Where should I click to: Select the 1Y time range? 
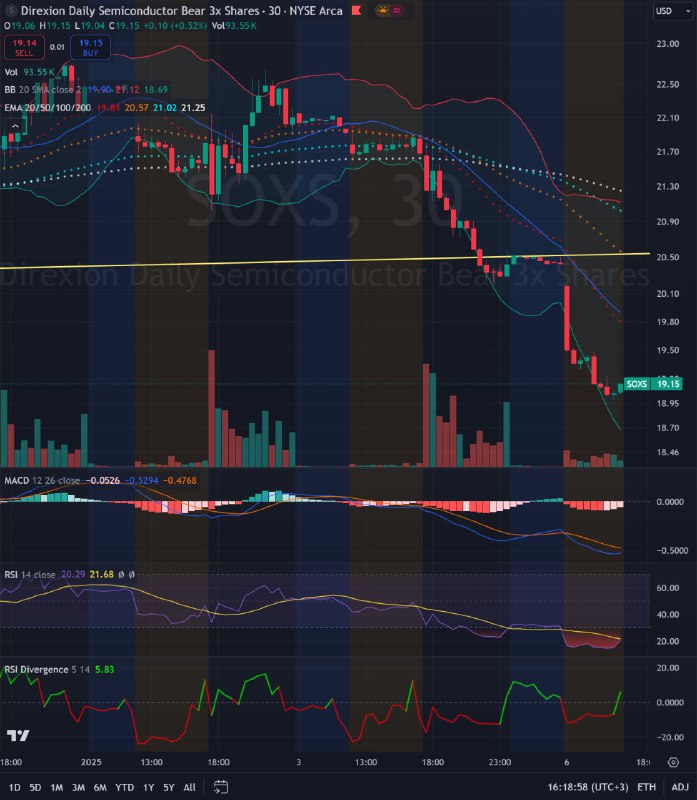[x=148, y=787]
